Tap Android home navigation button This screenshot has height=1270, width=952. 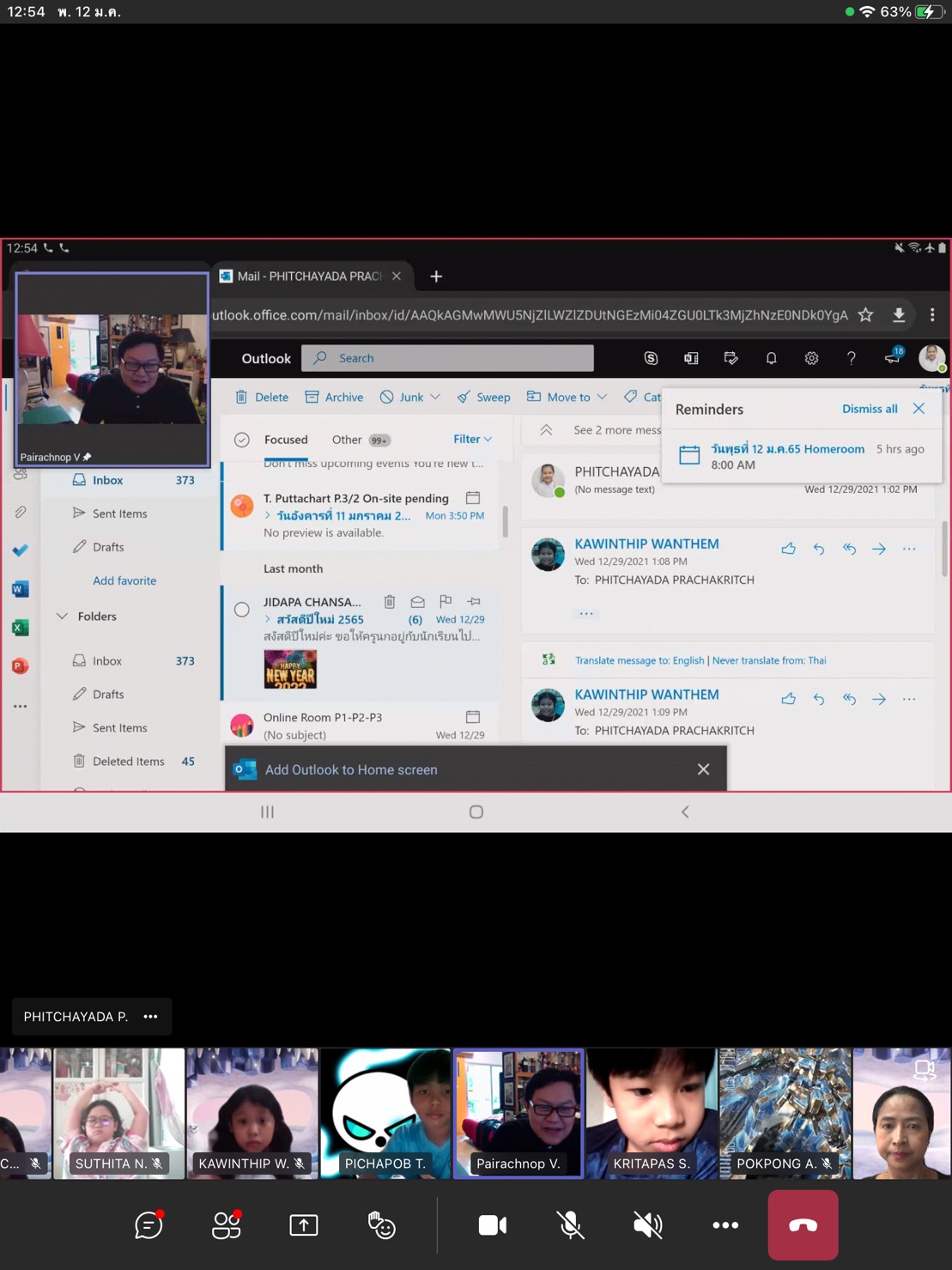pyautogui.click(x=476, y=812)
